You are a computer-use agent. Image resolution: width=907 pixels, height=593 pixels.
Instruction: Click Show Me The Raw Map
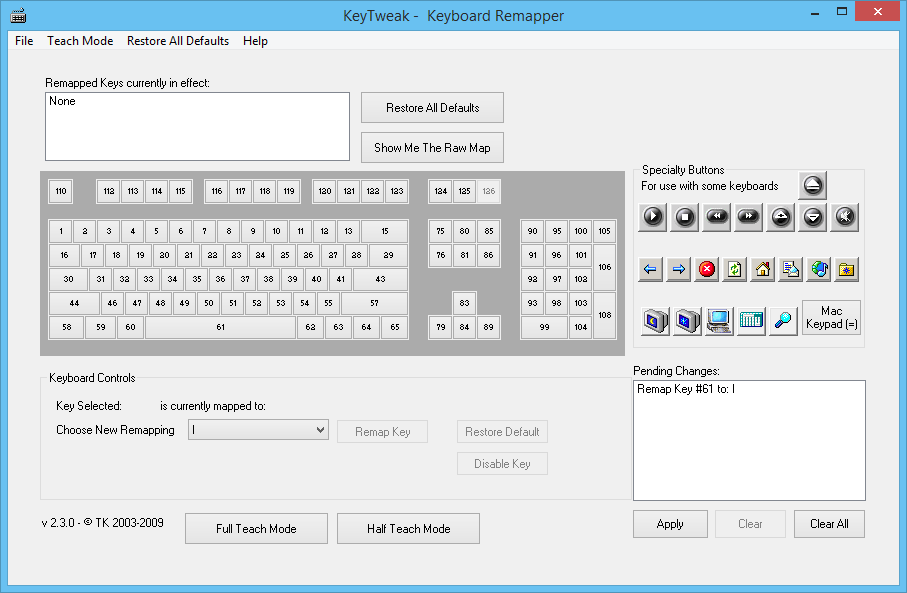432,147
